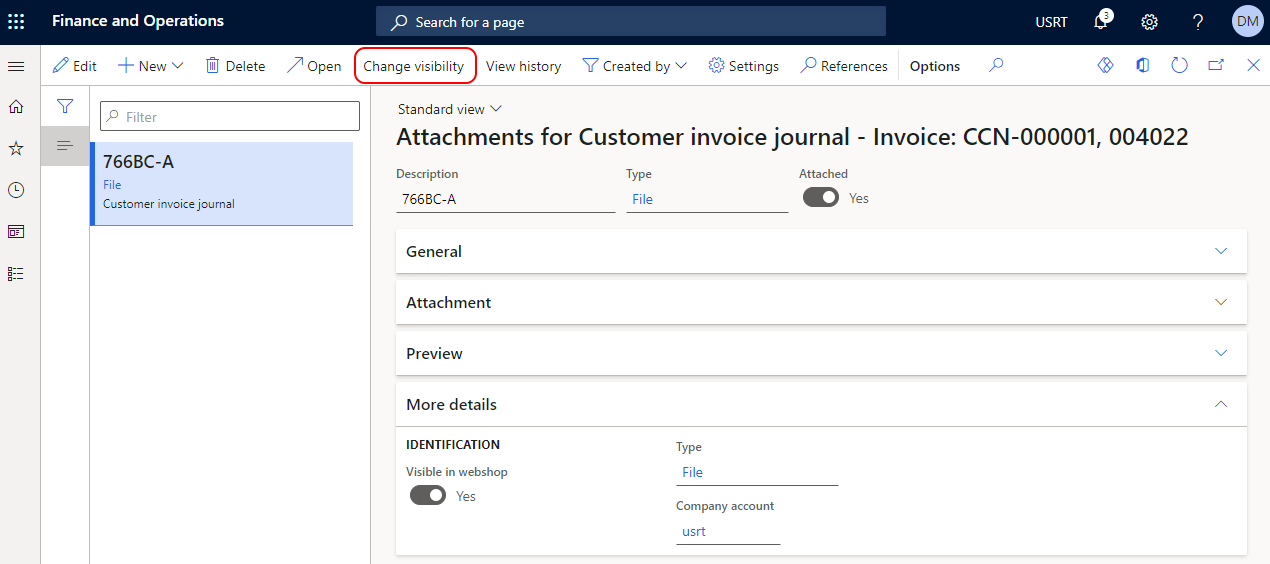Toggle the Attached switch

821,198
